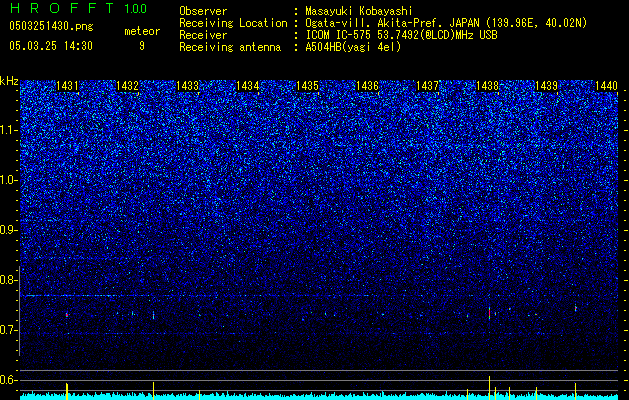Click the 1431 time marker
Image resolution: width=629 pixels, height=400 pixels.
67,86
